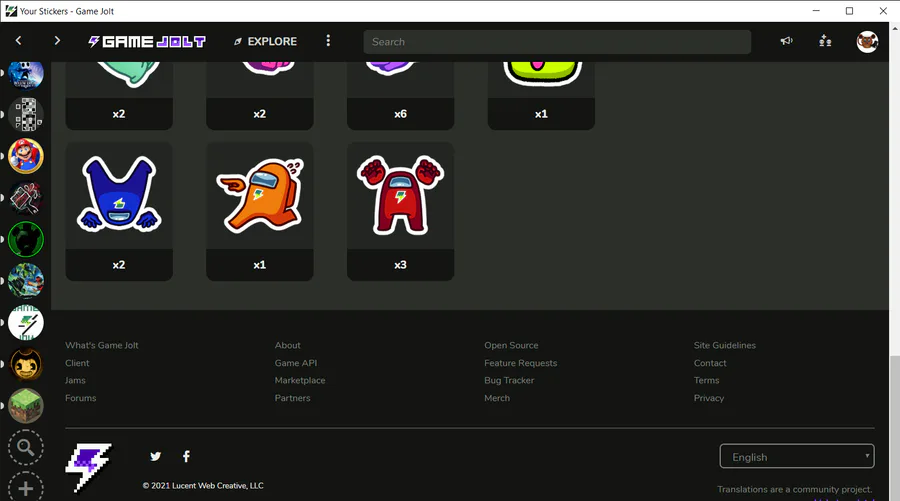Viewport: 900px width, 501px height.
Task: Open the About footer link
Action: (x=288, y=345)
